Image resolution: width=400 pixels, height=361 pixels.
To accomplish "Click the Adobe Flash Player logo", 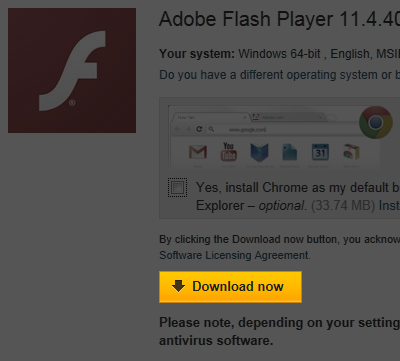I will pos(72,70).
